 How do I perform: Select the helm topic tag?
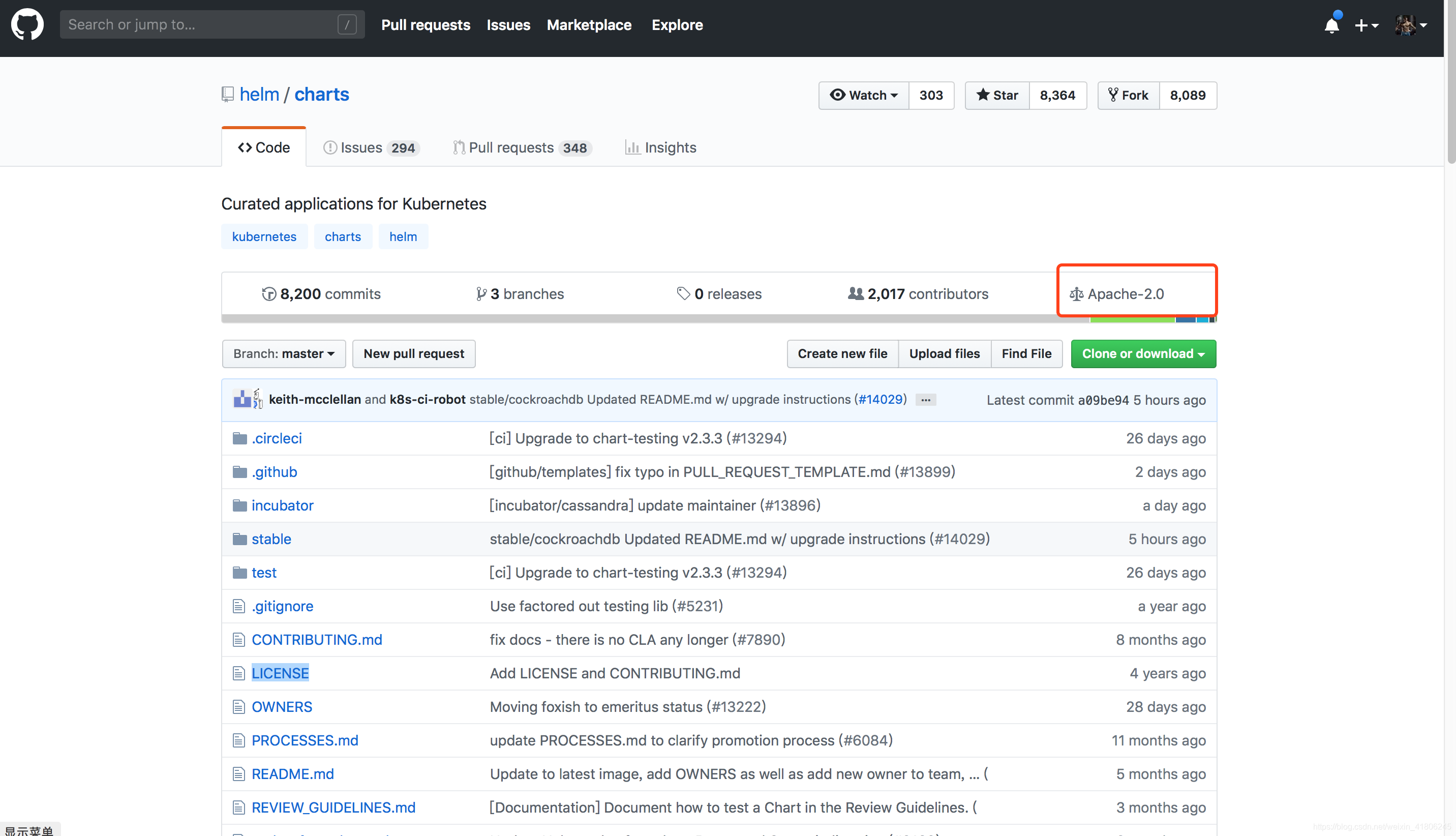(x=404, y=236)
